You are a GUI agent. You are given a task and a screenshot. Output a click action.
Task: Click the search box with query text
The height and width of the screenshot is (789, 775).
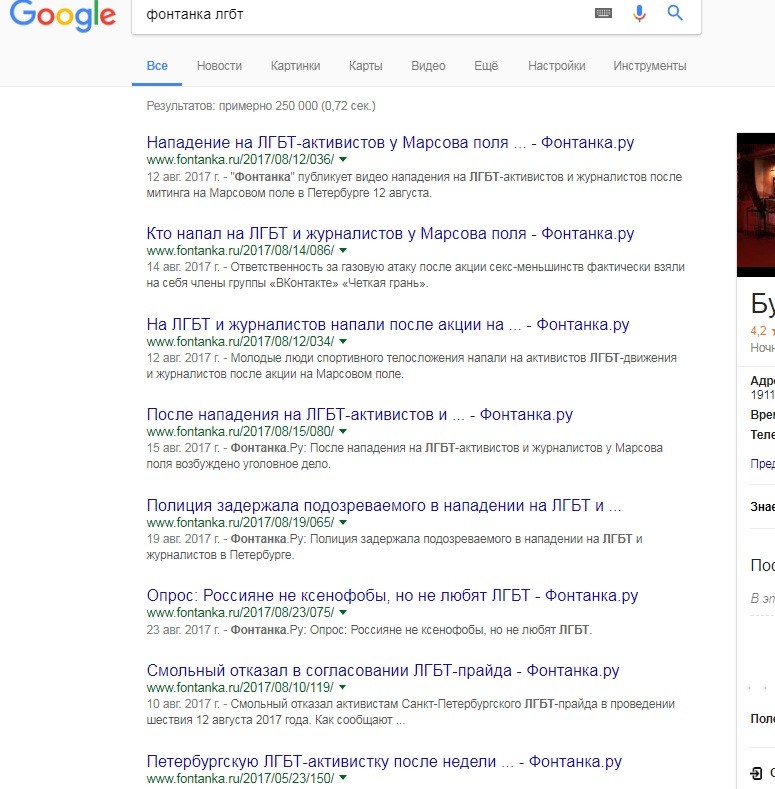pos(360,15)
